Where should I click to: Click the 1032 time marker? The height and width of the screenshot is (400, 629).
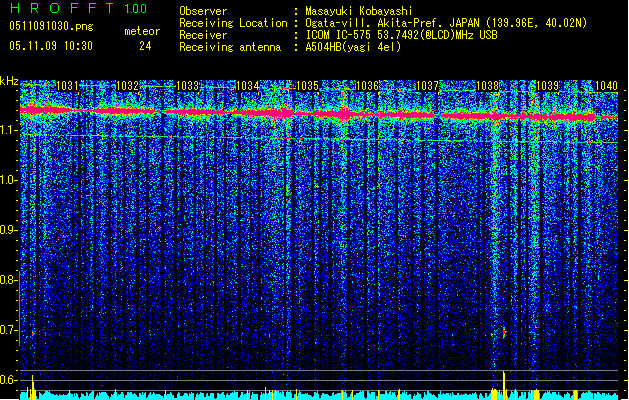[127, 85]
